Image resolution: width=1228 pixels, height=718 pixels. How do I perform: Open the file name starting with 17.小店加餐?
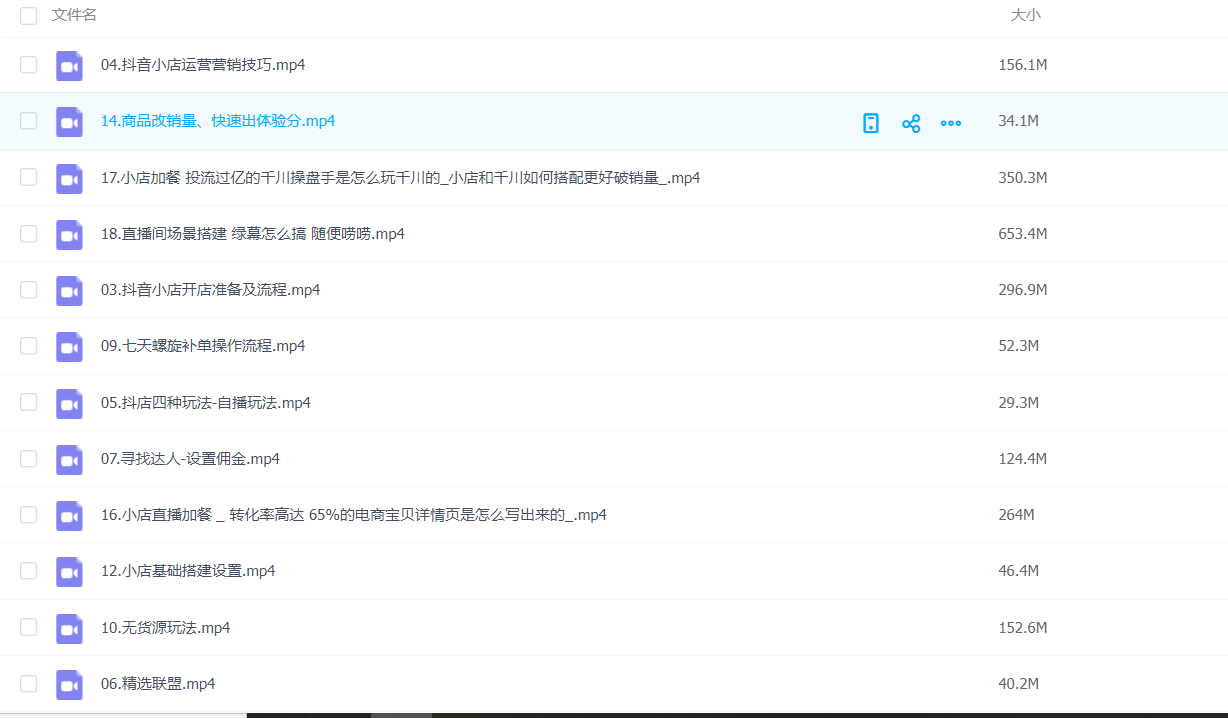coord(401,178)
